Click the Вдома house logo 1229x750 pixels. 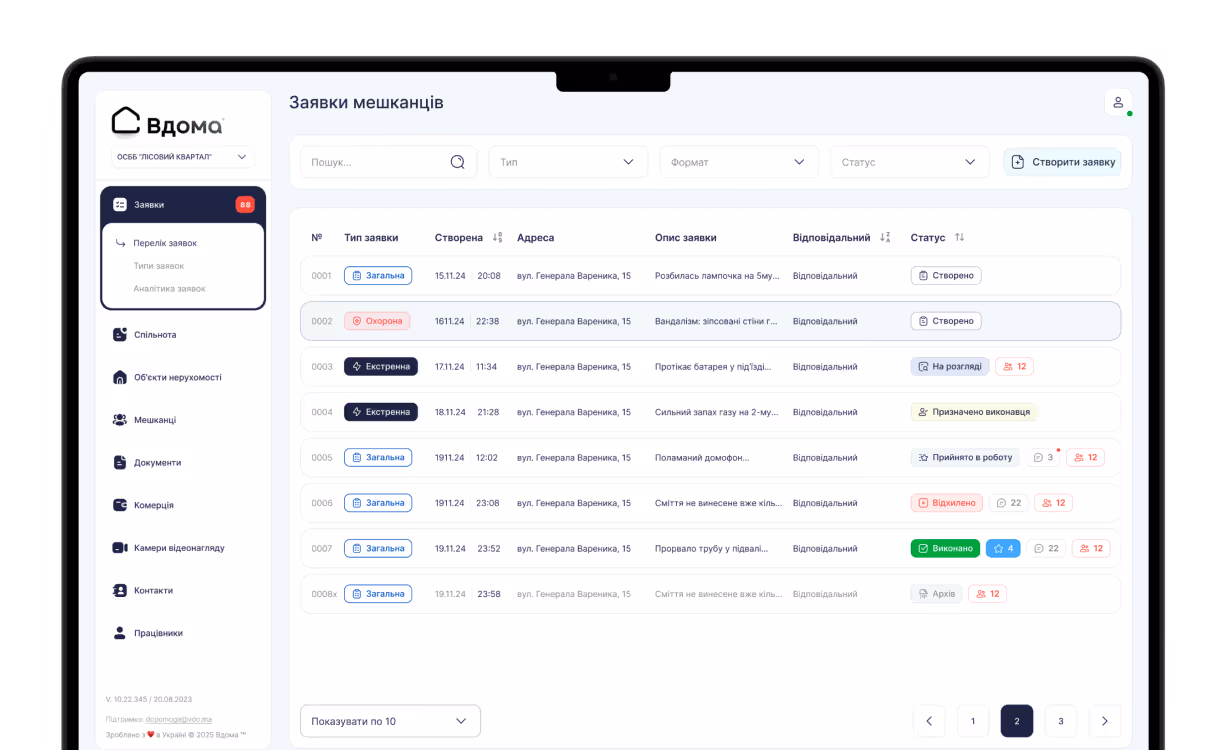[167, 121]
